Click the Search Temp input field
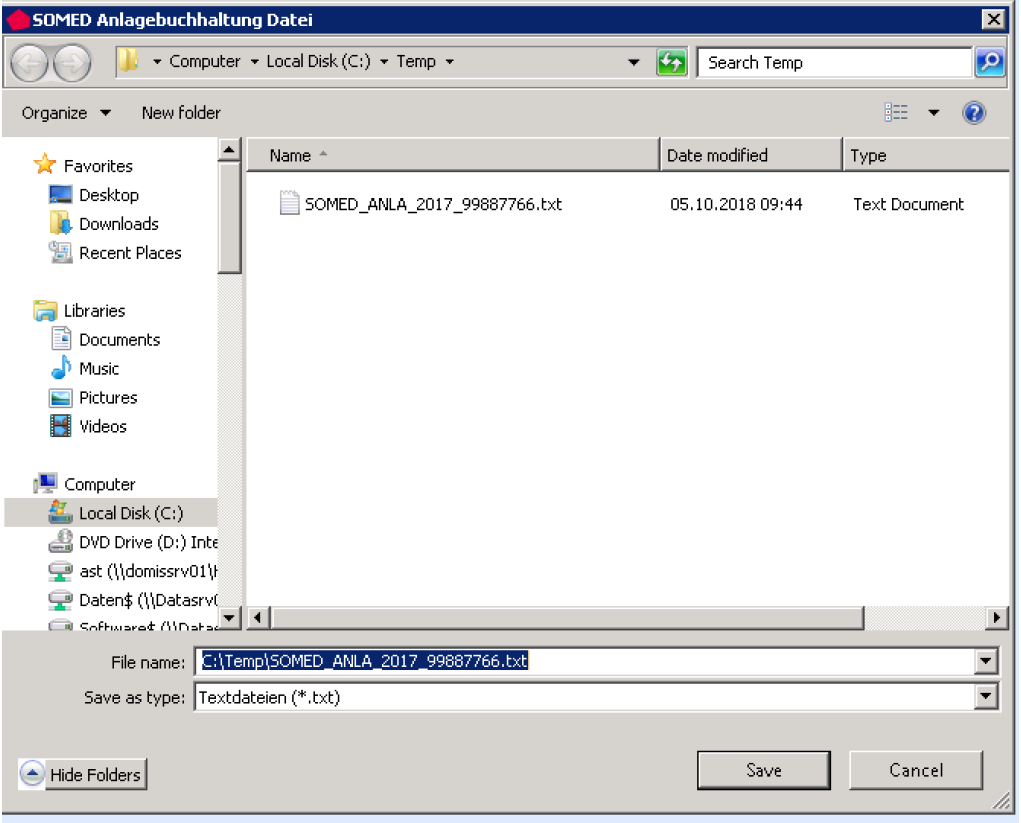 (834, 63)
